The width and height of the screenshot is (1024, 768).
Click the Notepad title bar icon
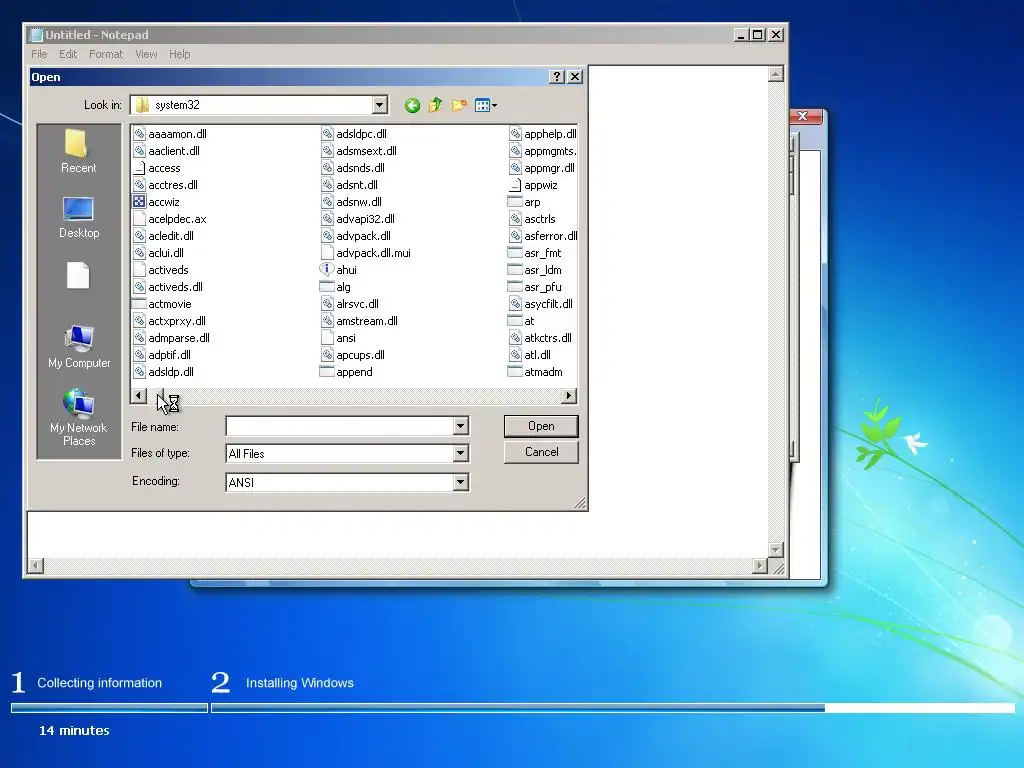pos(37,35)
